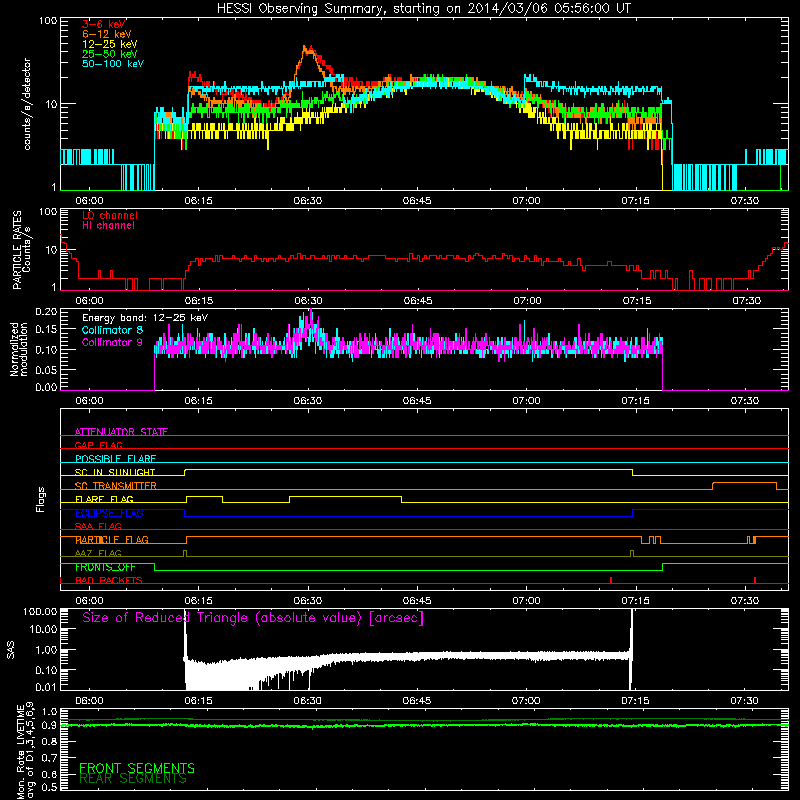Click "06:30" under the counts/s/detector plot
The height and width of the screenshot is (800, 800).
pos(308,201)
